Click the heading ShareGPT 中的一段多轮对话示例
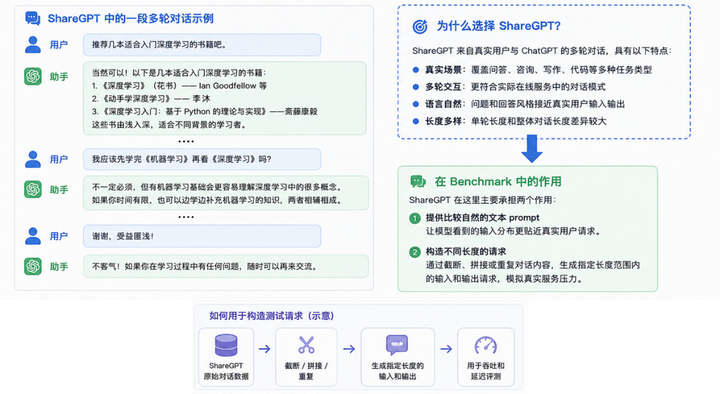This screenshot has height=394, width=720. [131, 19]
